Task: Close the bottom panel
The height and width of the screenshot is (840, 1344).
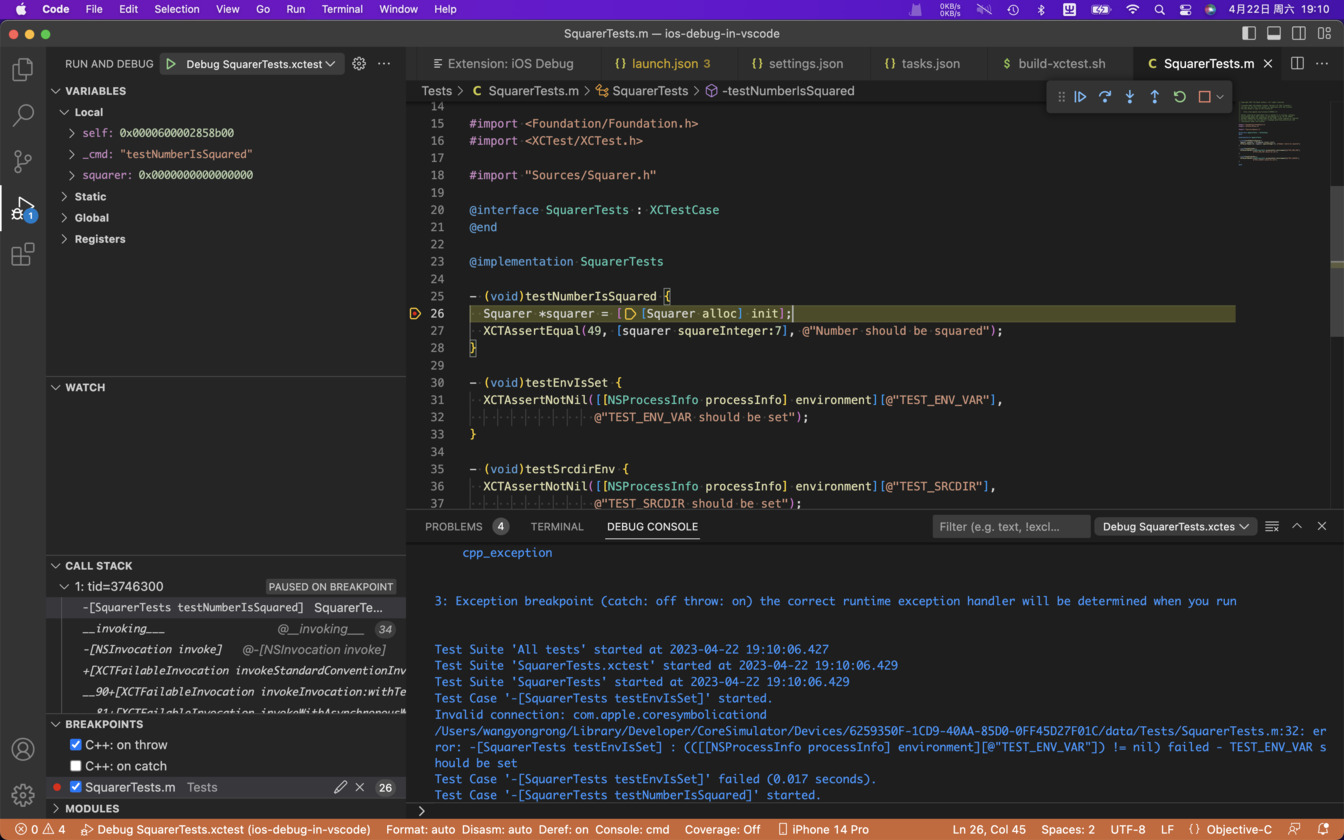Action: (1322, 526)
